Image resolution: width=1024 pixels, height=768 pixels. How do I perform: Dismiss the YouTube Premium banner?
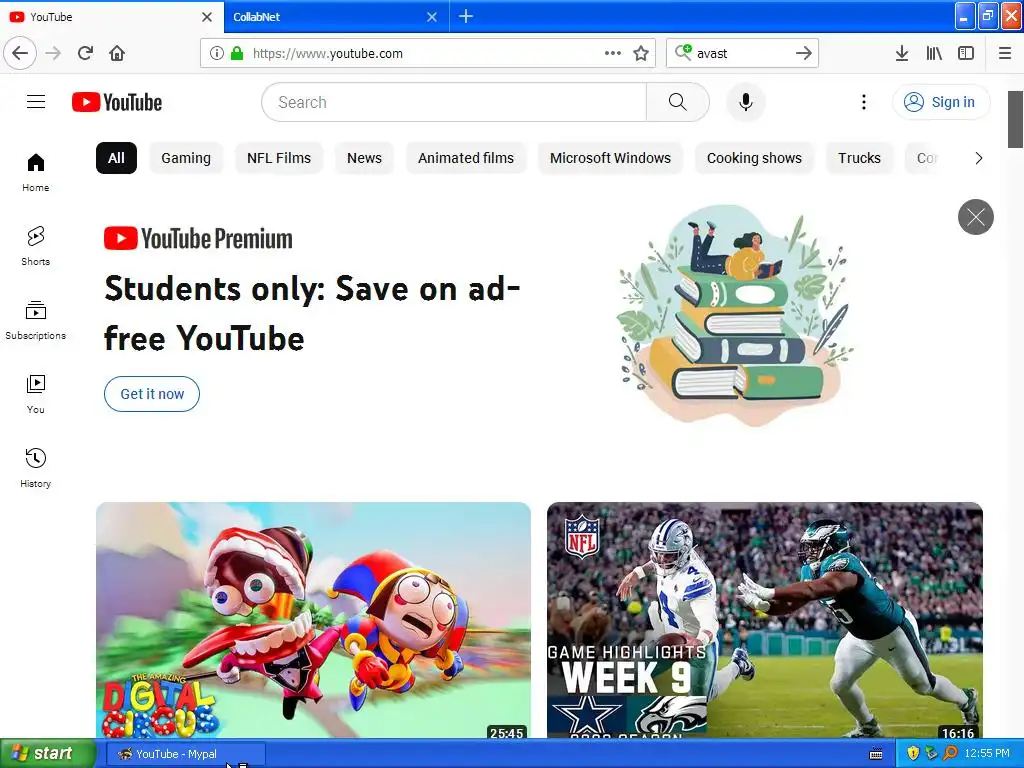(976, 217)
